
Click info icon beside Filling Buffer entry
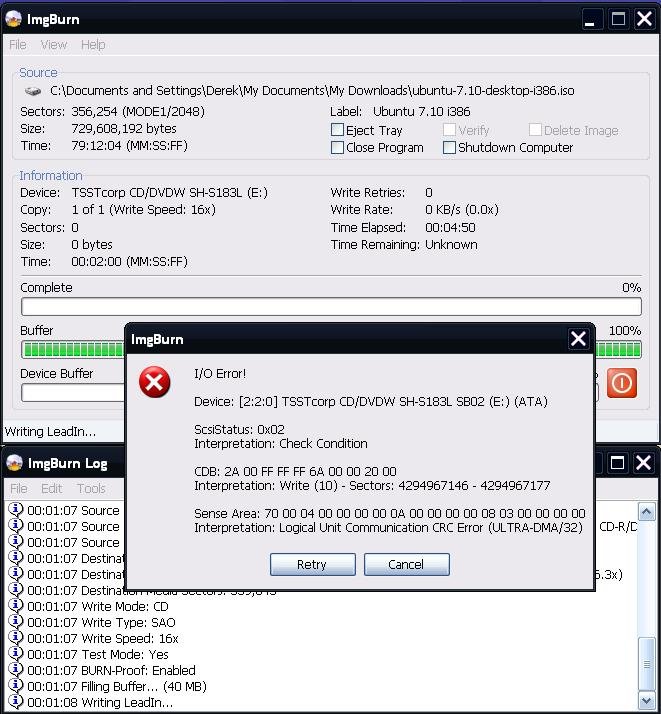point(15,685)
